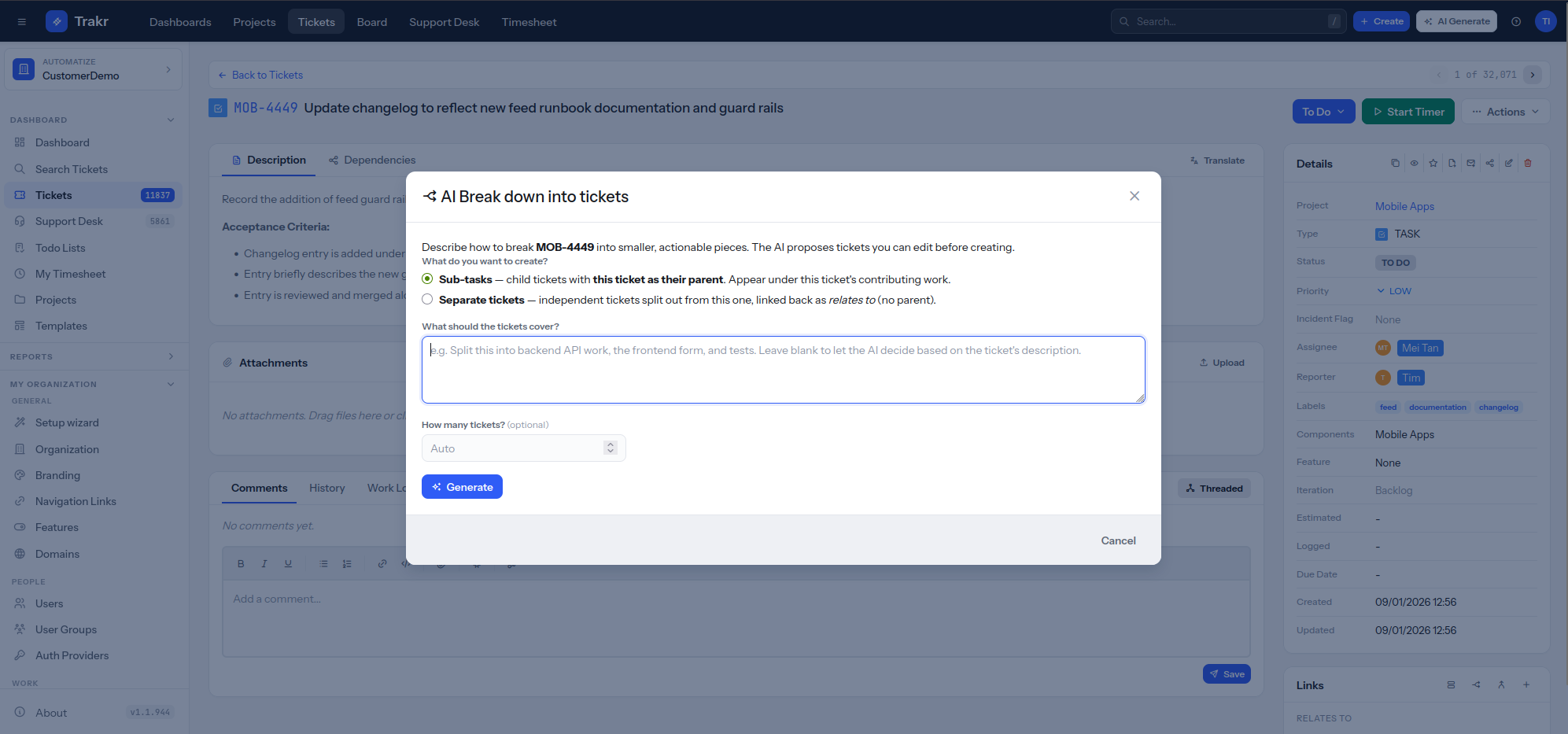Click the edit pencil icon in Details
Image resolution: width=1568 pixels, height=734 pixels.
(1508, 163)
